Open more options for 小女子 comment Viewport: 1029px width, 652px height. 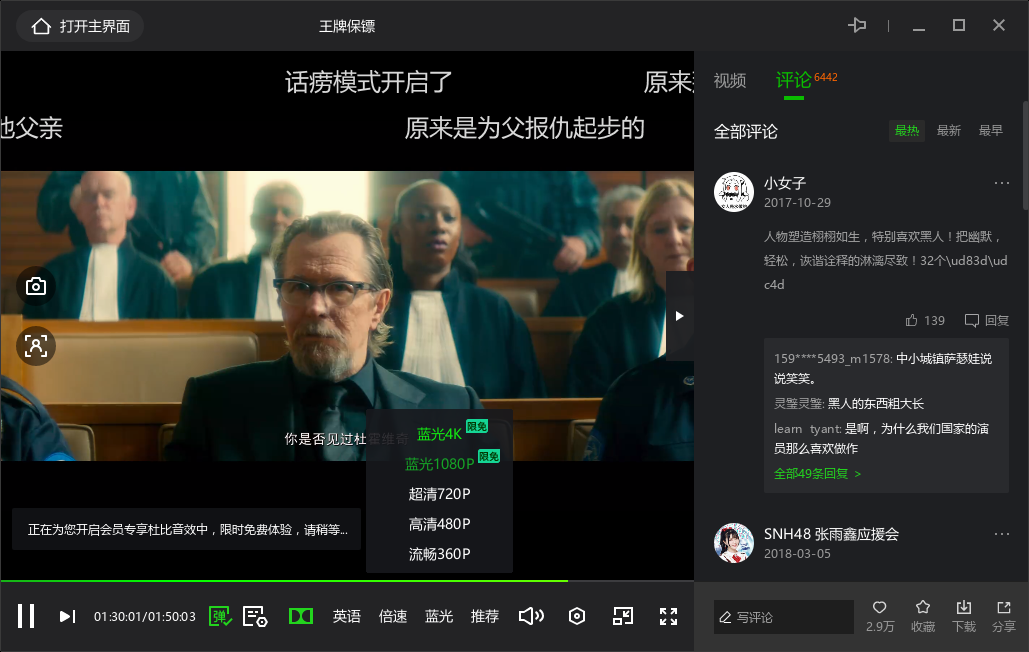pyautogui.click(x=1001, y=183)
